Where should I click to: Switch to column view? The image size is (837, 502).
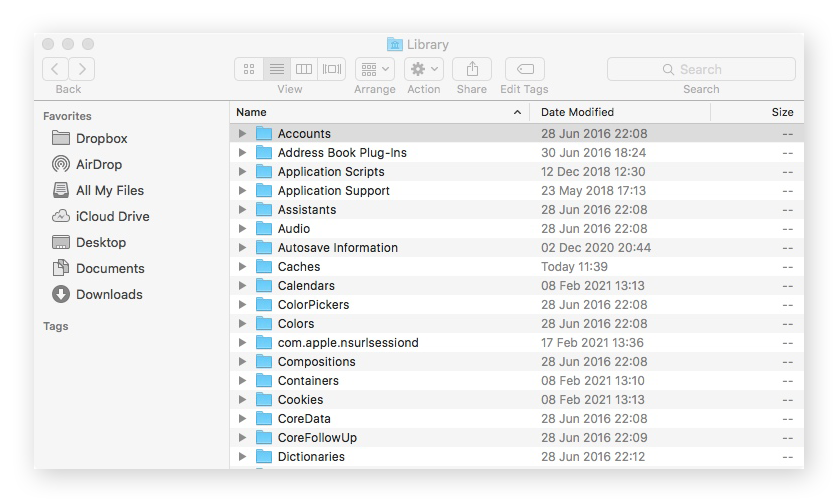(304, 69)
